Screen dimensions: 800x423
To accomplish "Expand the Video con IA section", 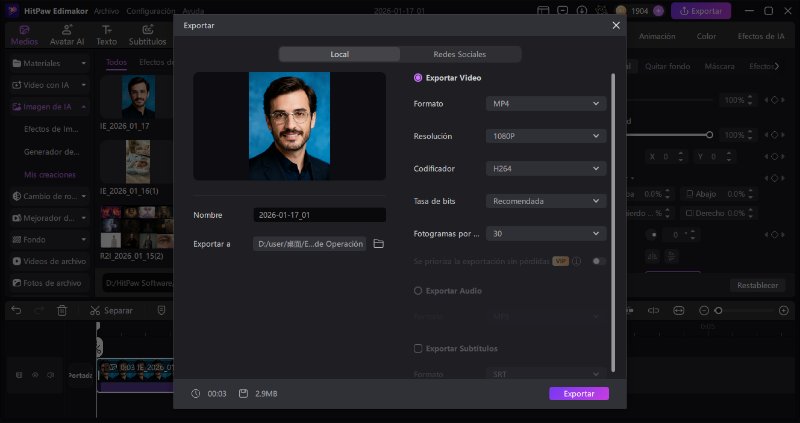I will (49, 85).
